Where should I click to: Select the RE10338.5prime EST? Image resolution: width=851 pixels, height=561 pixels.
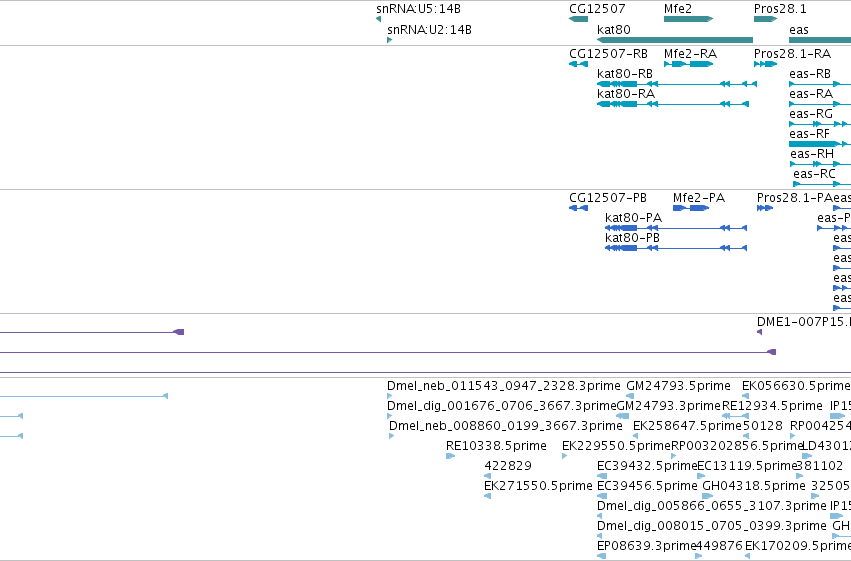[x=450, y=456]
